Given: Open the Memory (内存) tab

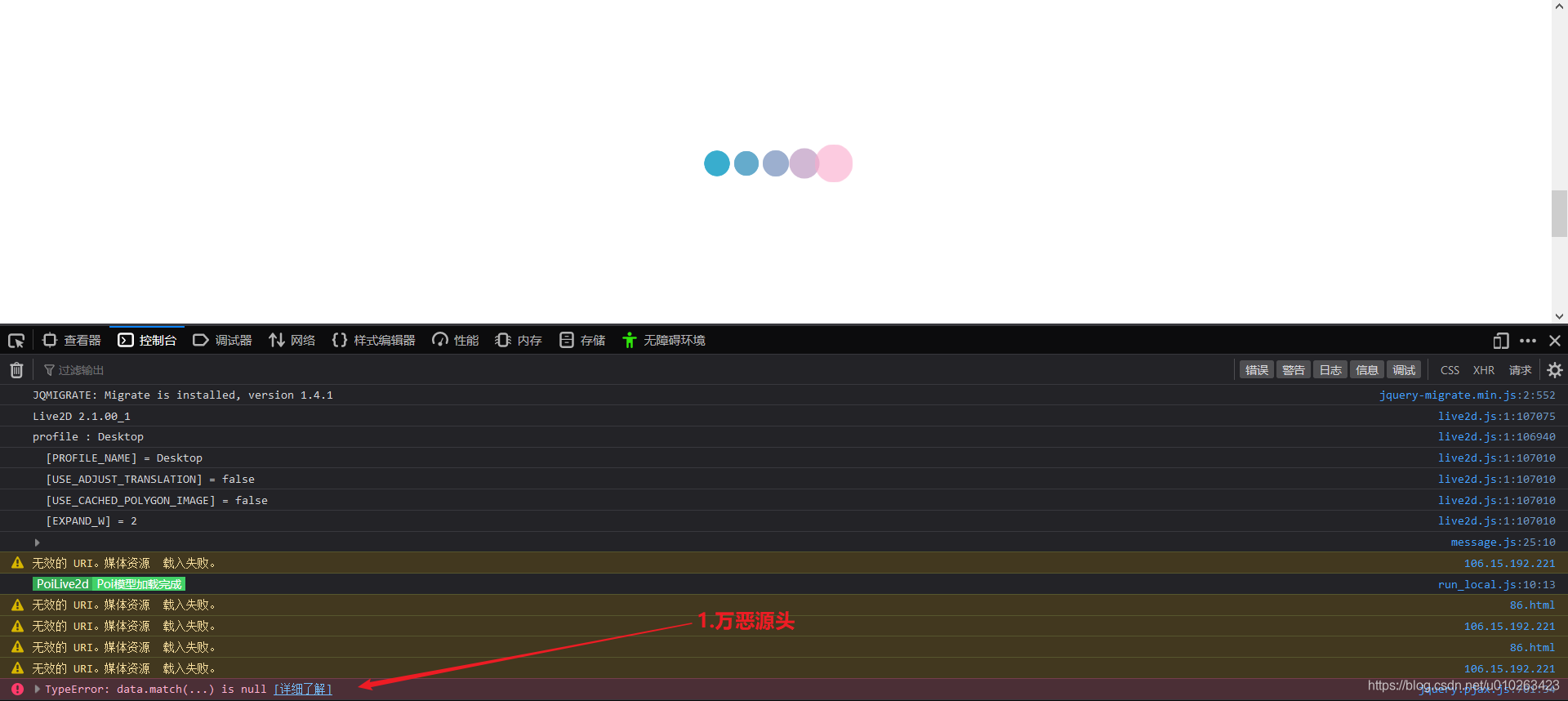Looking at the screenshot, I should click(x=519, y=340).
